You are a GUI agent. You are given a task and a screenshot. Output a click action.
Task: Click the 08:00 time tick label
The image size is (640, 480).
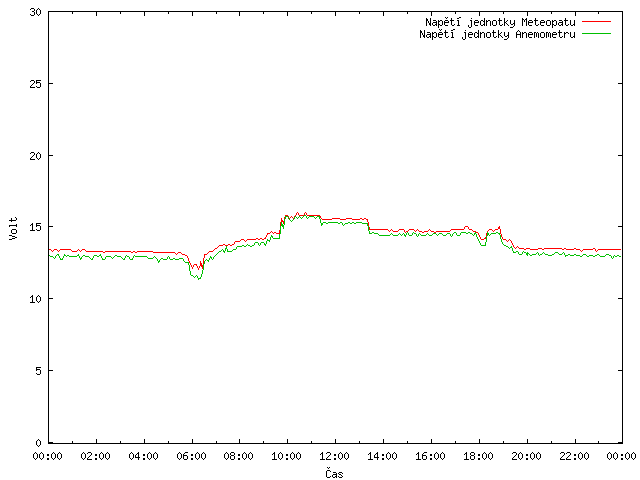coord(239,456)
